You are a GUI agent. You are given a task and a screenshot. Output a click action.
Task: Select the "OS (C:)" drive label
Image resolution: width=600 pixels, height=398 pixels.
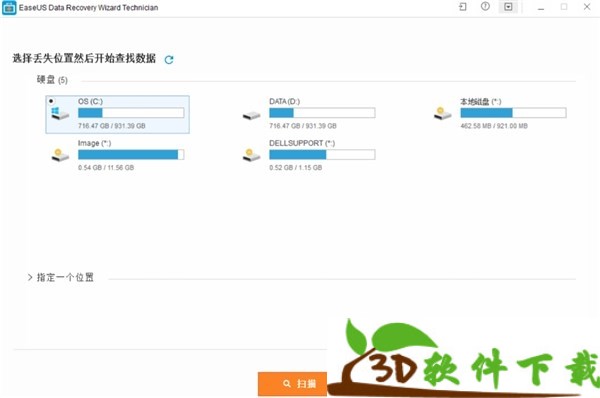point(90,101)
